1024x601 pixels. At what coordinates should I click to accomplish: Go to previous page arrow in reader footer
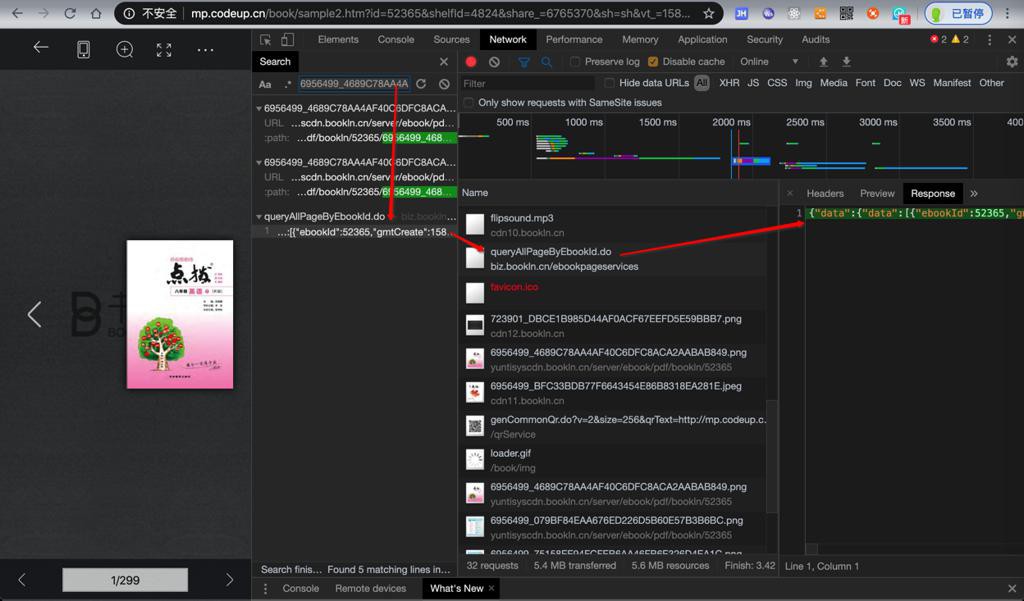coord(22,580)
